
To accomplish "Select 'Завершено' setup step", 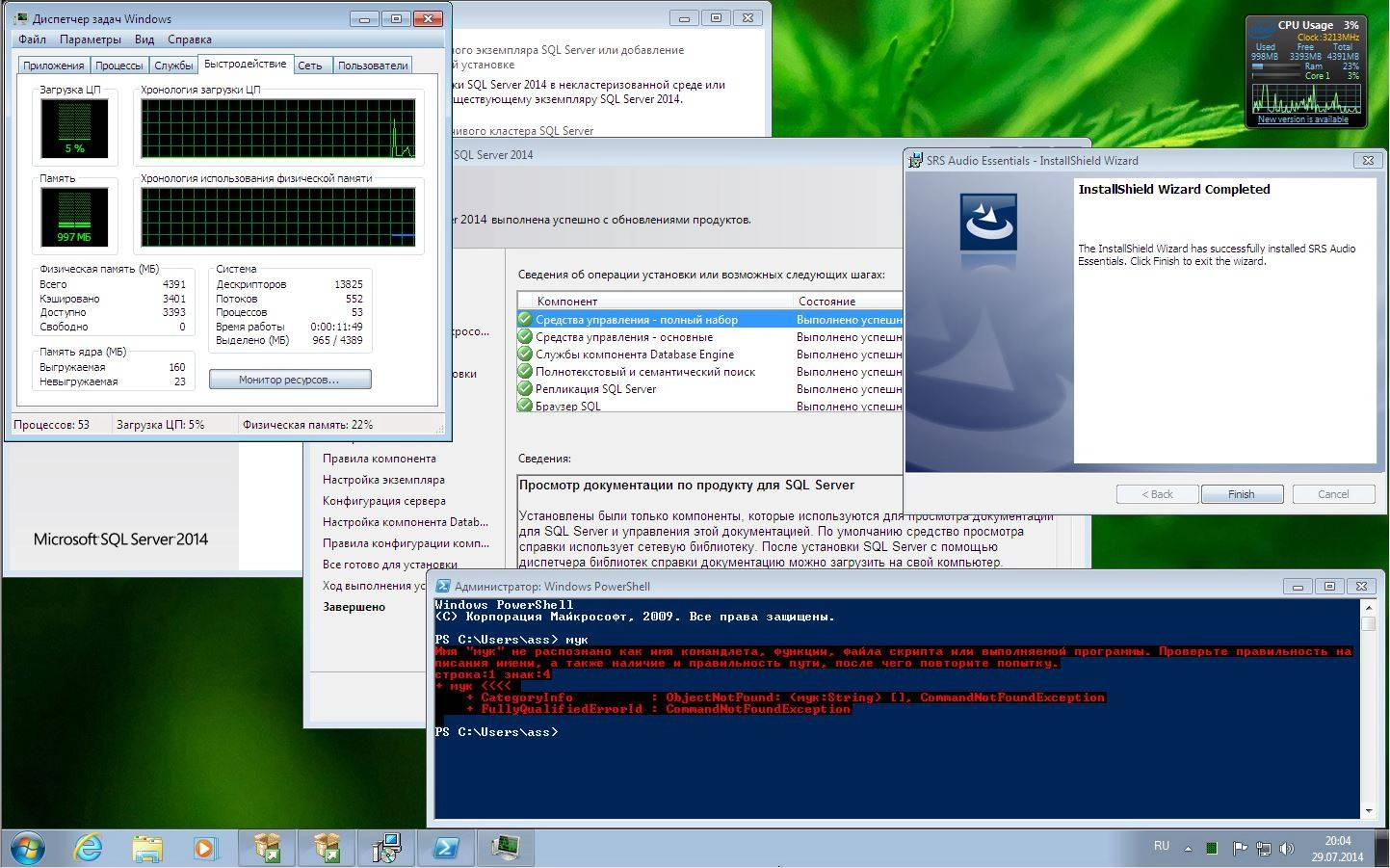I will click(354, 607).
